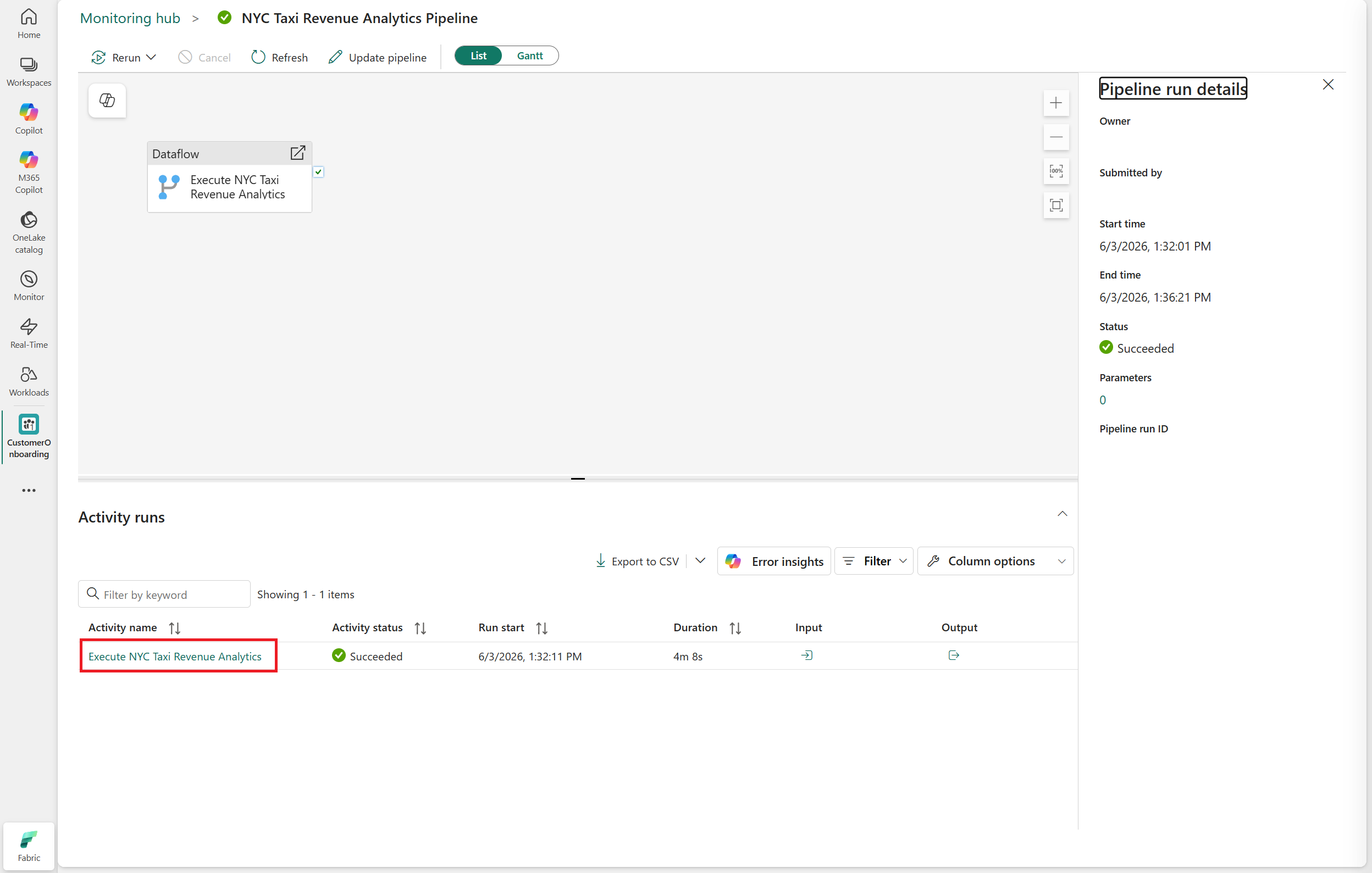Click the Succeeded status in run details panel
The width and height of the screenshot is (1372, 873).
pyautogui.click(x=1137, y=348)
